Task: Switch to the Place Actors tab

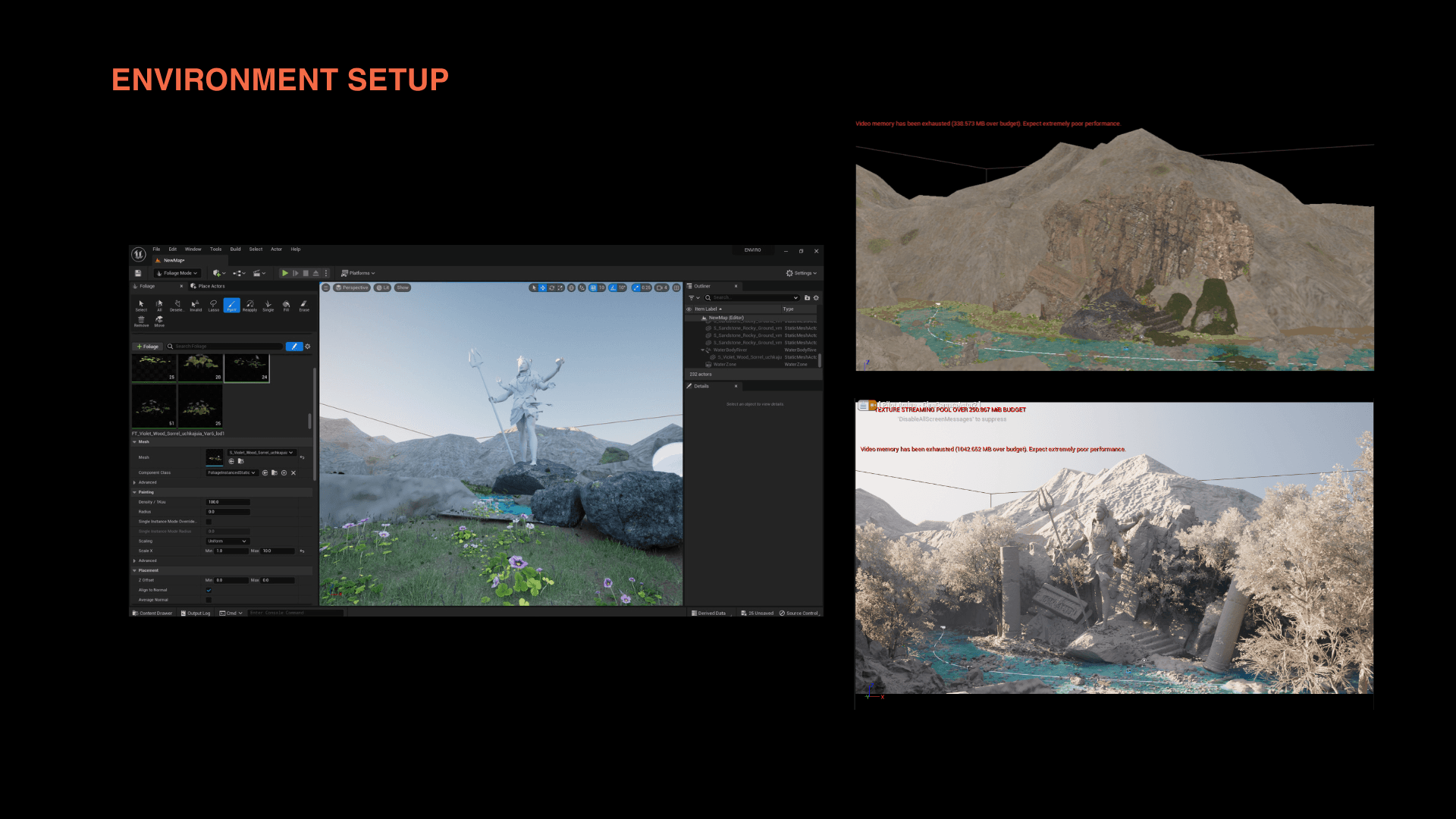Action: (209, 286)
